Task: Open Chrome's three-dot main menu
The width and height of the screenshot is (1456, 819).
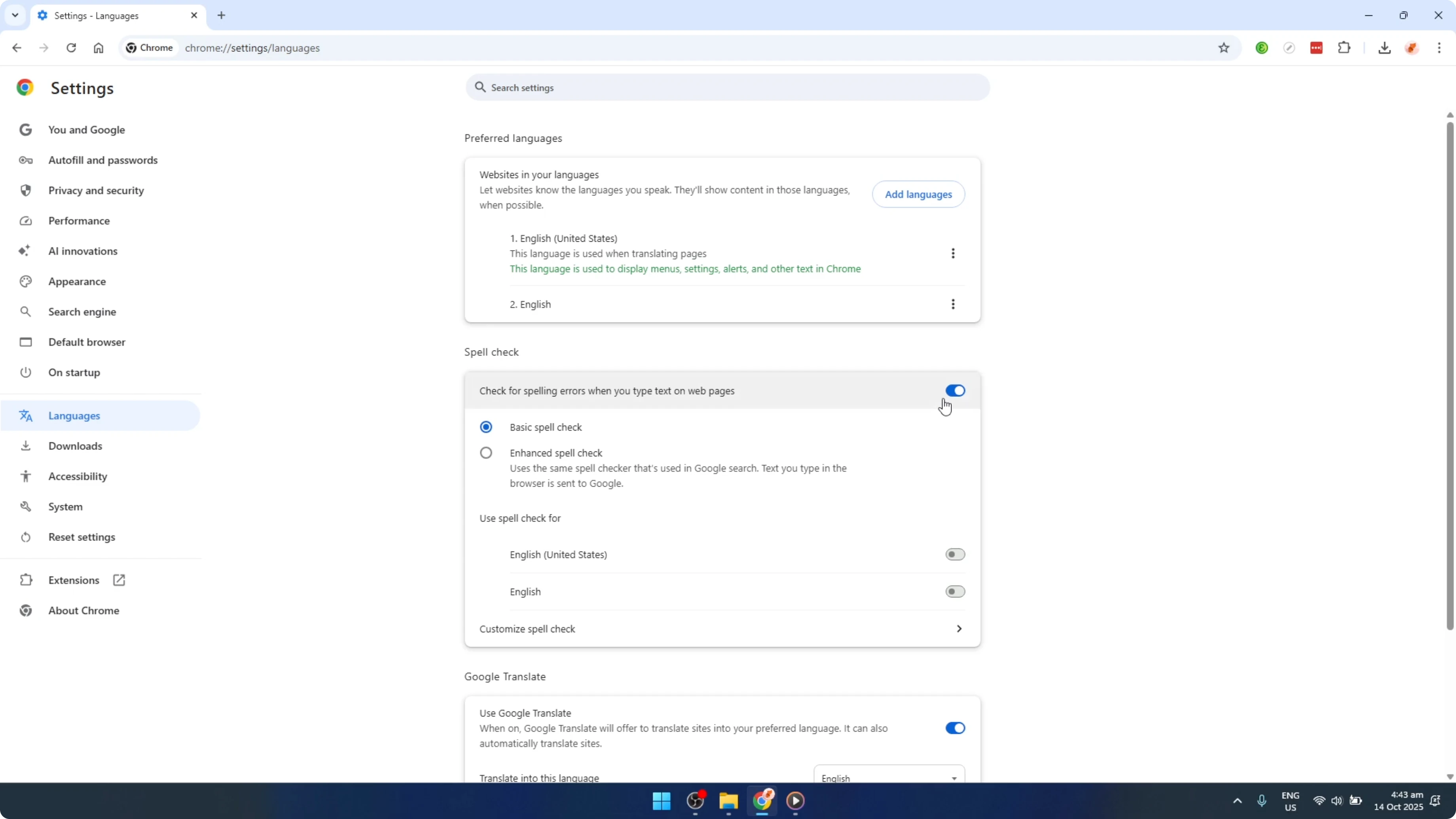Action: (x=1439, y=48)
